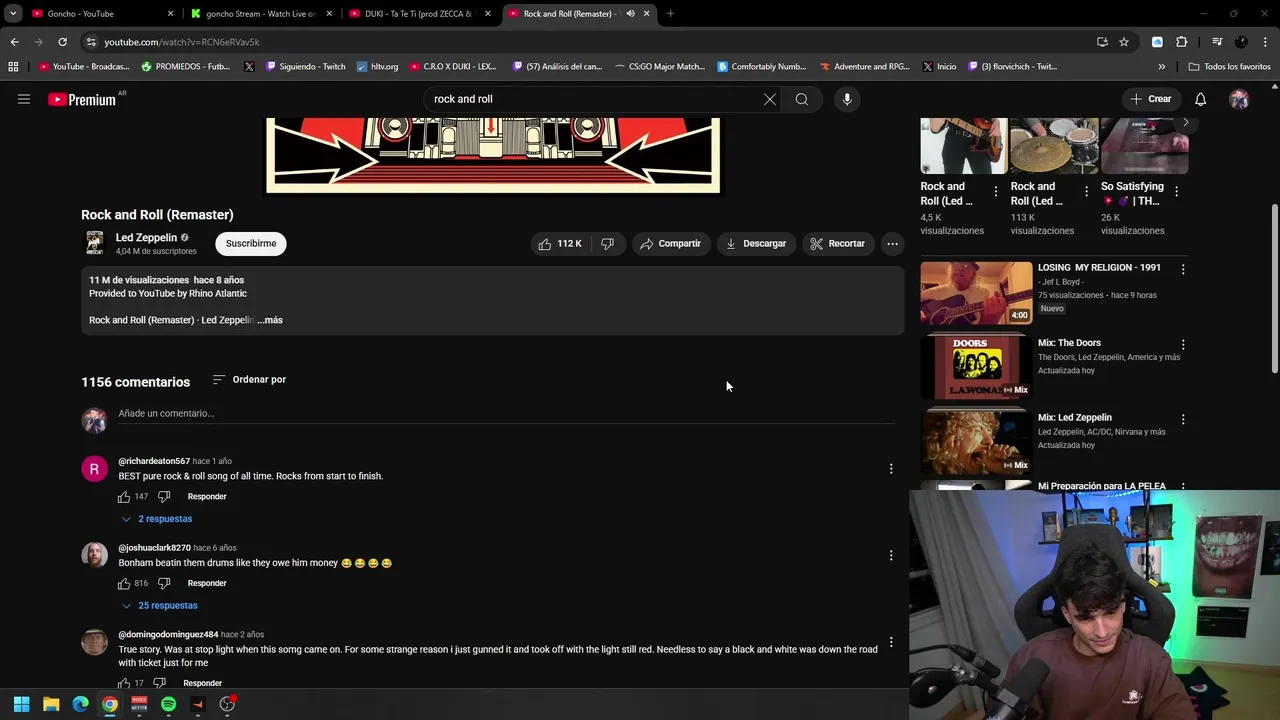
Task: Open the tab search dropdown arrow
Action: [x=13, y=14]
